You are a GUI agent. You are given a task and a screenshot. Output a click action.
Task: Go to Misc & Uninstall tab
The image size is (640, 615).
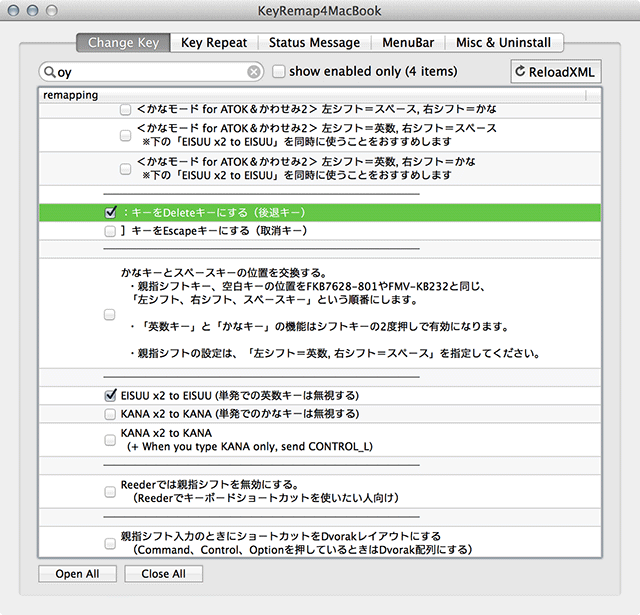point(506,43)
